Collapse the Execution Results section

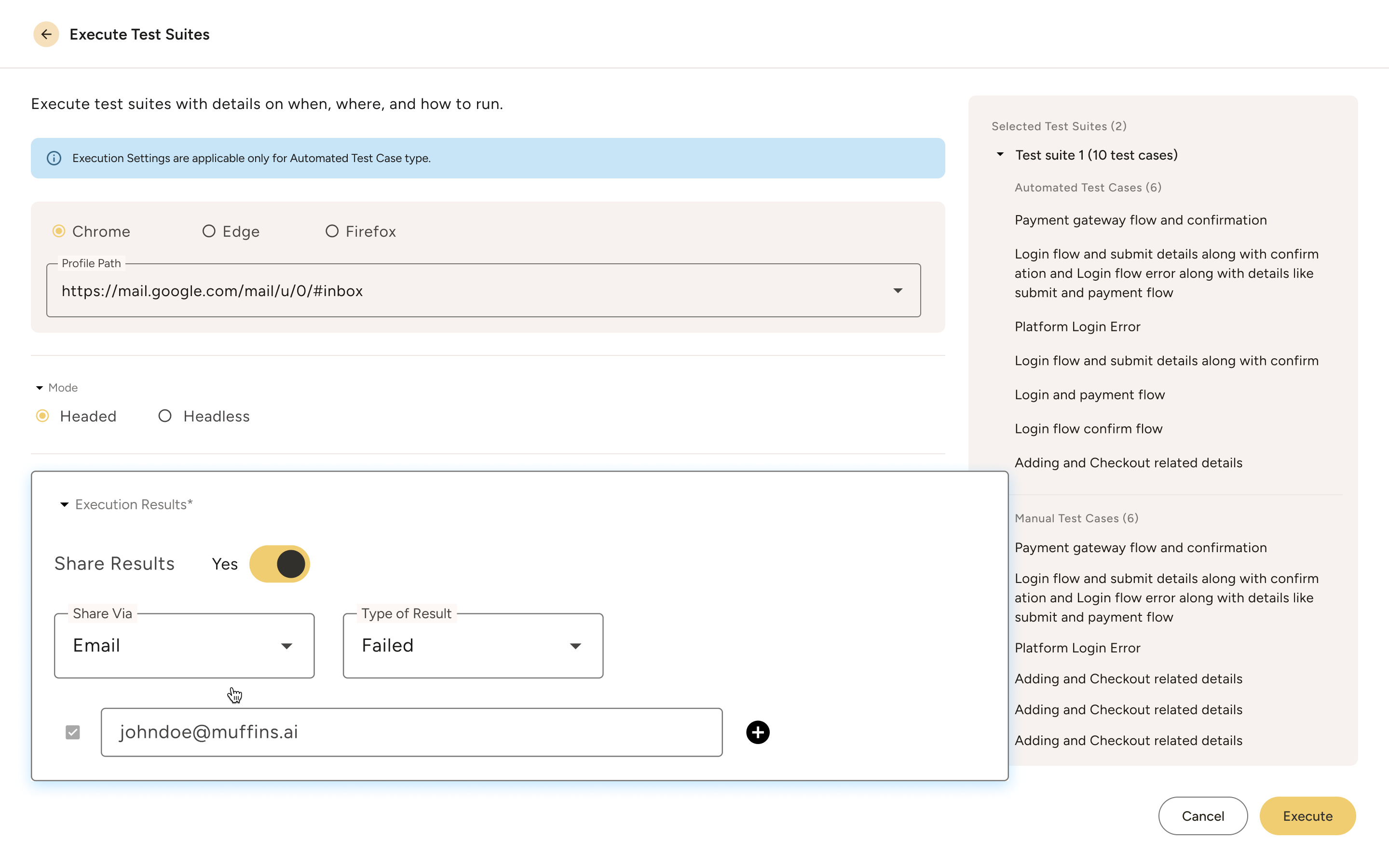tap(64, 504)
